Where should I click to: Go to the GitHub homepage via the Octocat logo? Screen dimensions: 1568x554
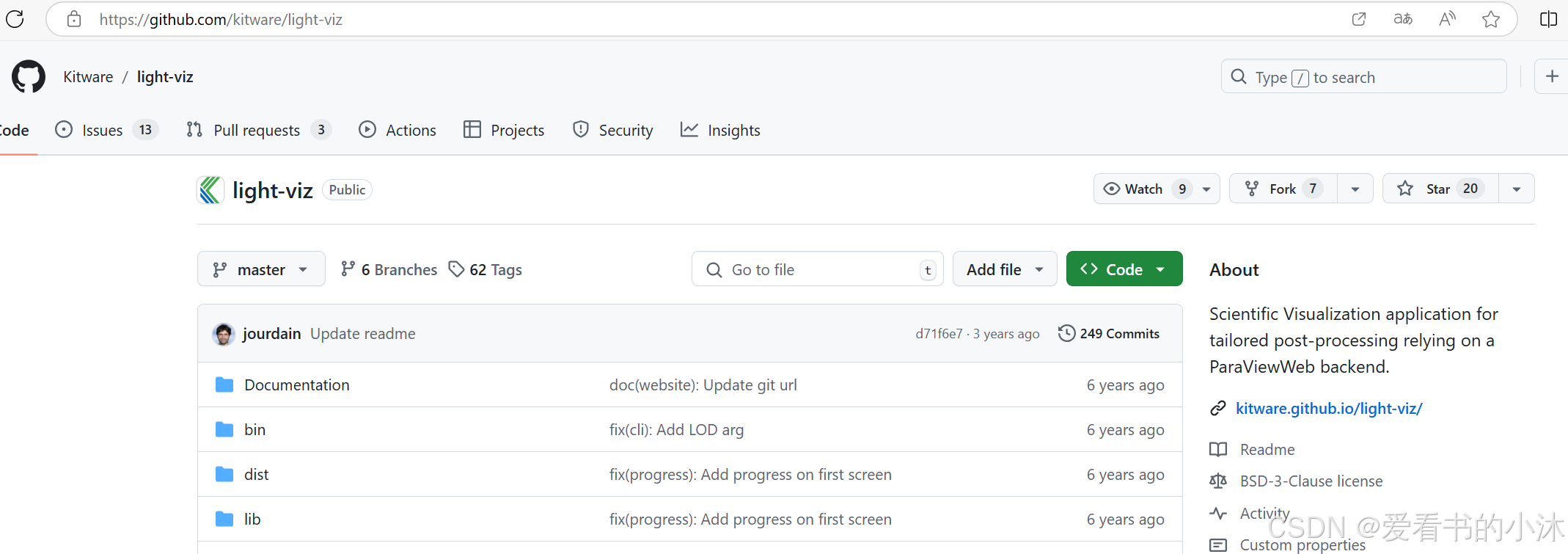[x=29, y=76]
